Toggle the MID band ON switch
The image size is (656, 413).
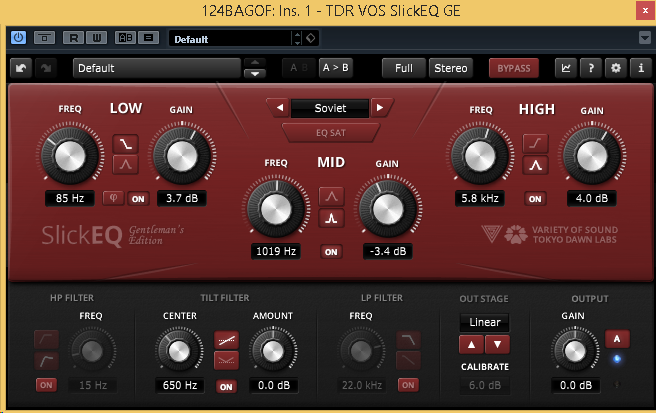(331, 251)
